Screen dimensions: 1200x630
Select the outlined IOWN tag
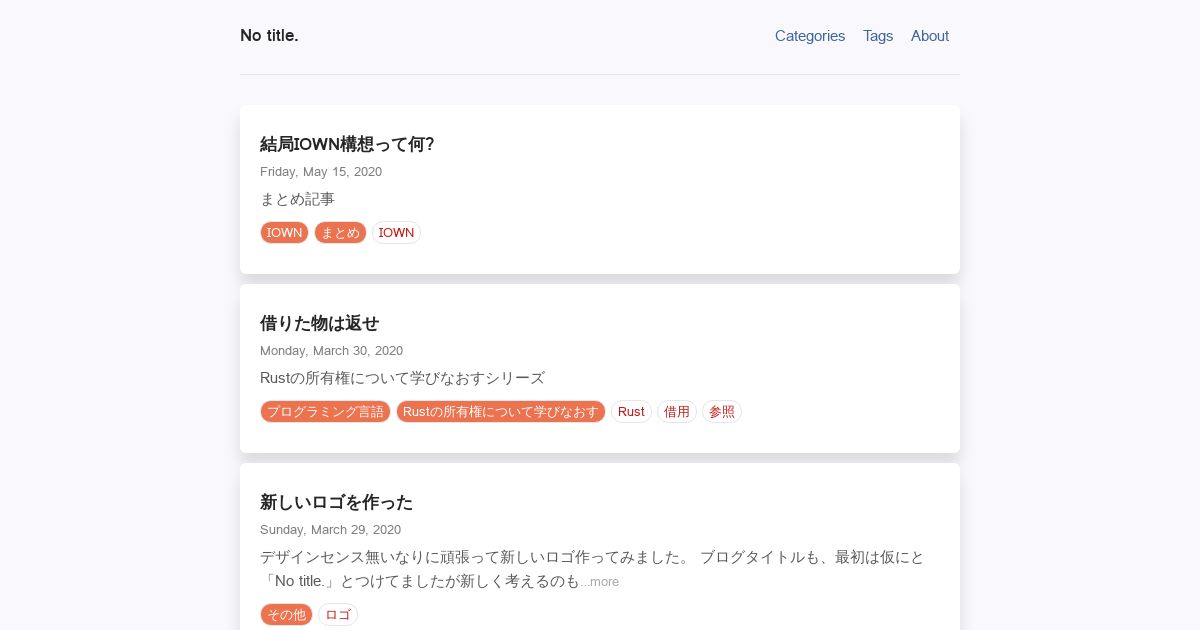coord(396,233)
